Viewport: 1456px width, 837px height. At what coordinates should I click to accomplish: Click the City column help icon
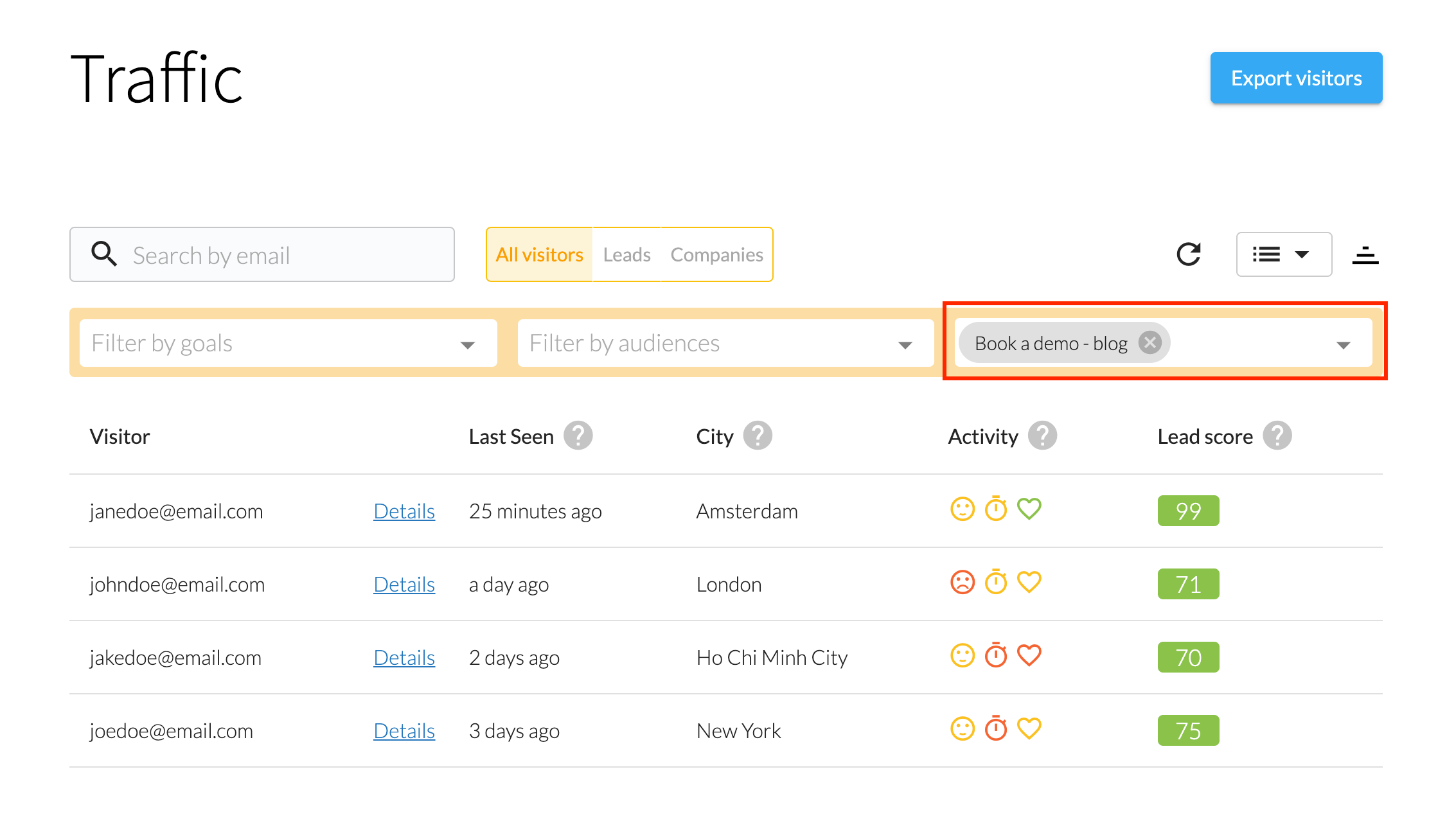pos(758,436)
